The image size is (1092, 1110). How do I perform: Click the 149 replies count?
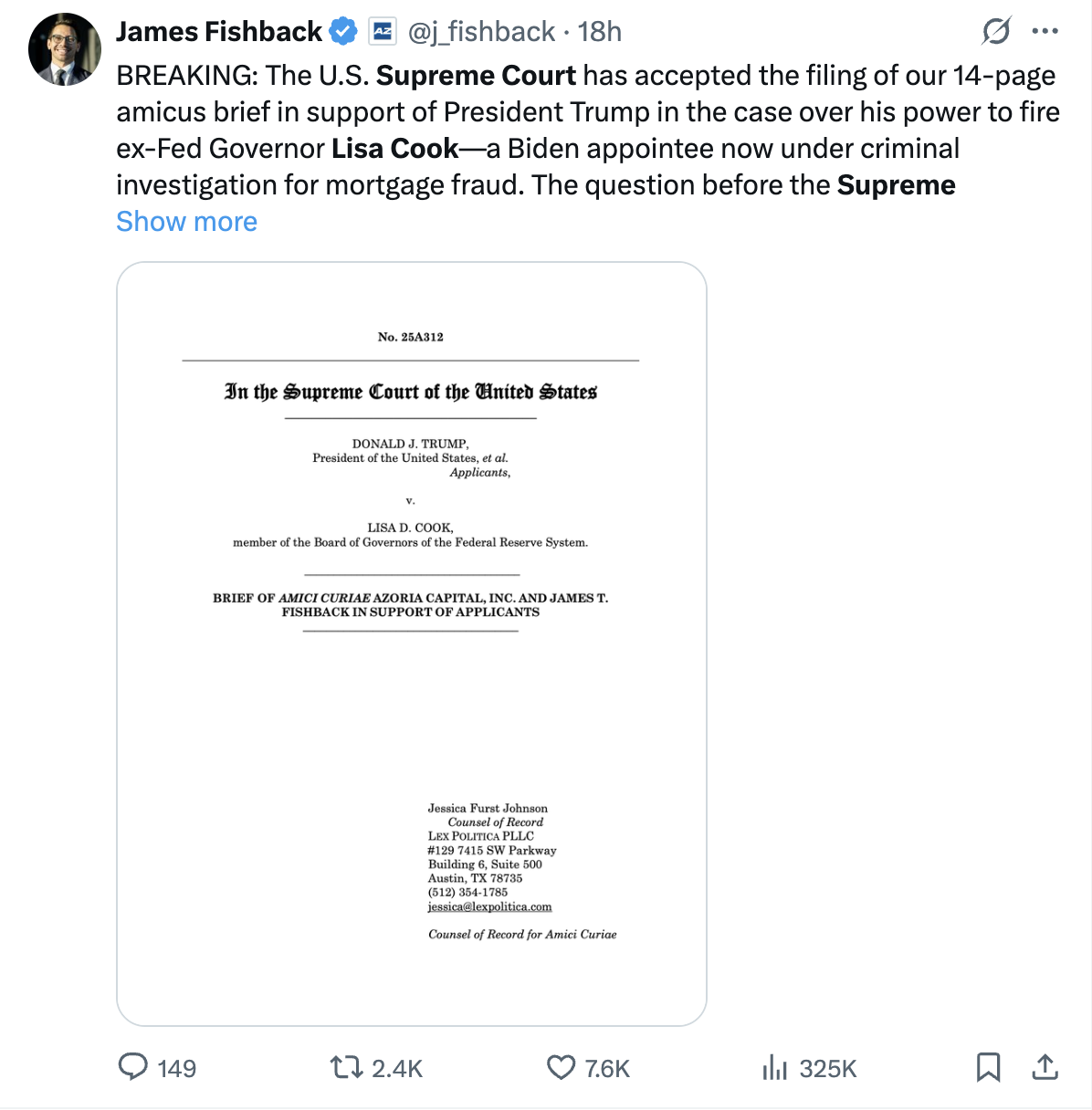[x=176, y=1069]
